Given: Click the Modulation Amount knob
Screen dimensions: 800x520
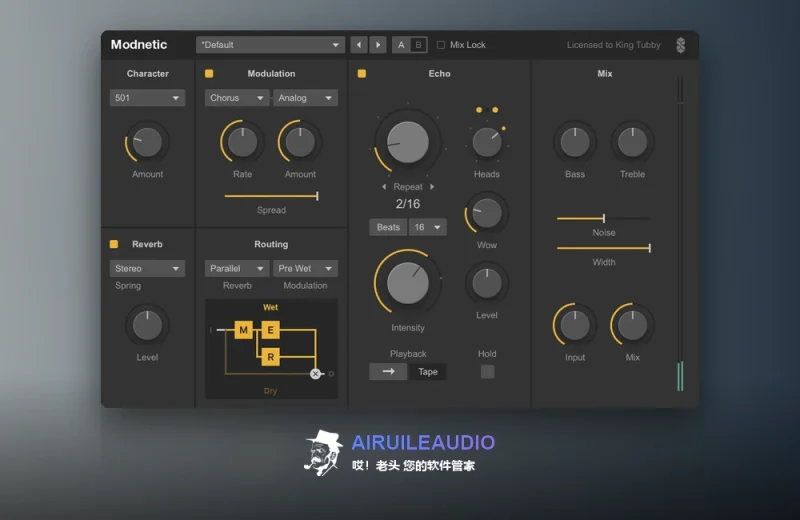Looking at the screenshot, I should point(300,142).
